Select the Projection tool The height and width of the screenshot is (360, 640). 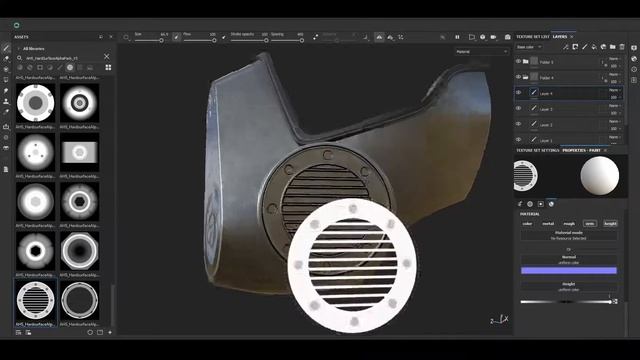[6, 69]
